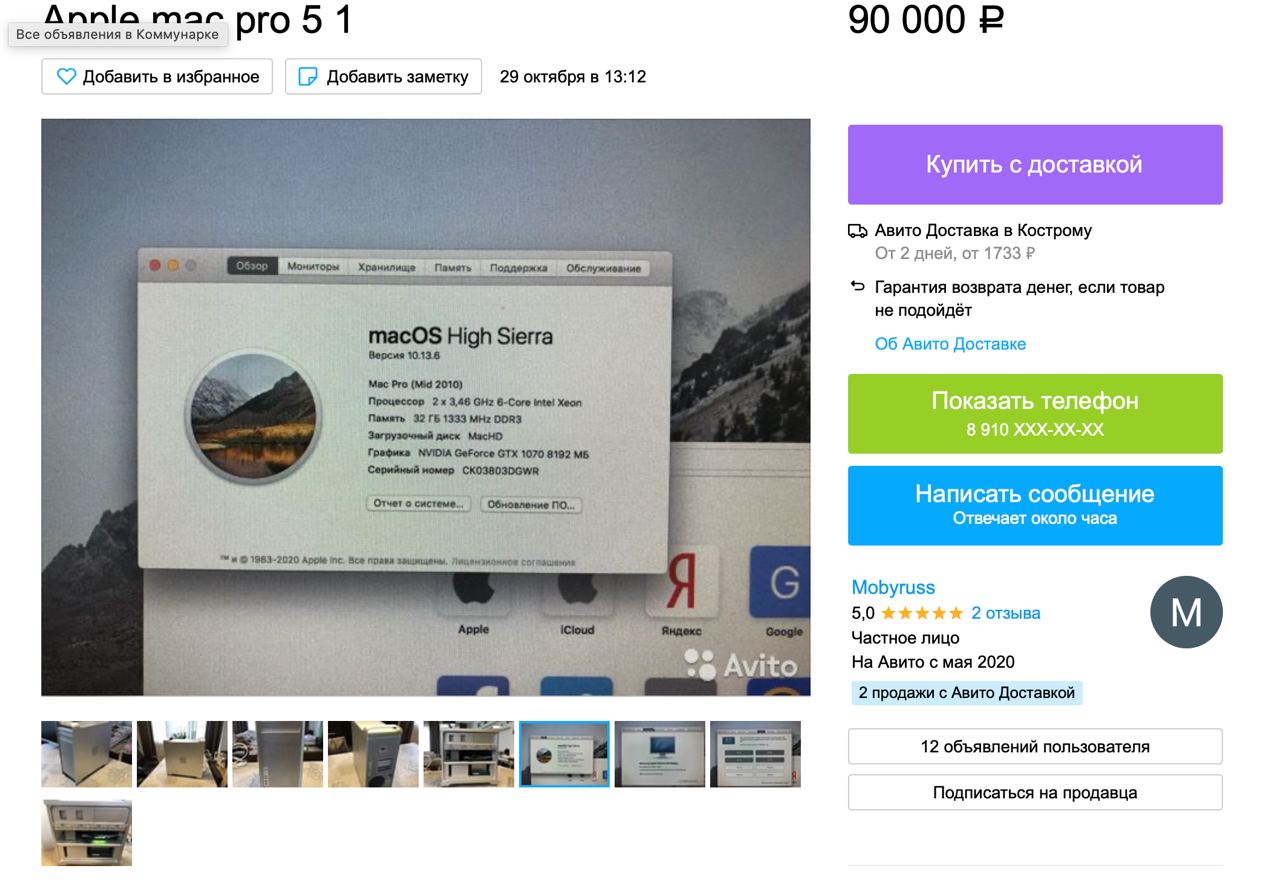View the 2 отзыва reviews link
Image resolution: width=1280 pixels, height=882 pixels.
click(1006, 613)
